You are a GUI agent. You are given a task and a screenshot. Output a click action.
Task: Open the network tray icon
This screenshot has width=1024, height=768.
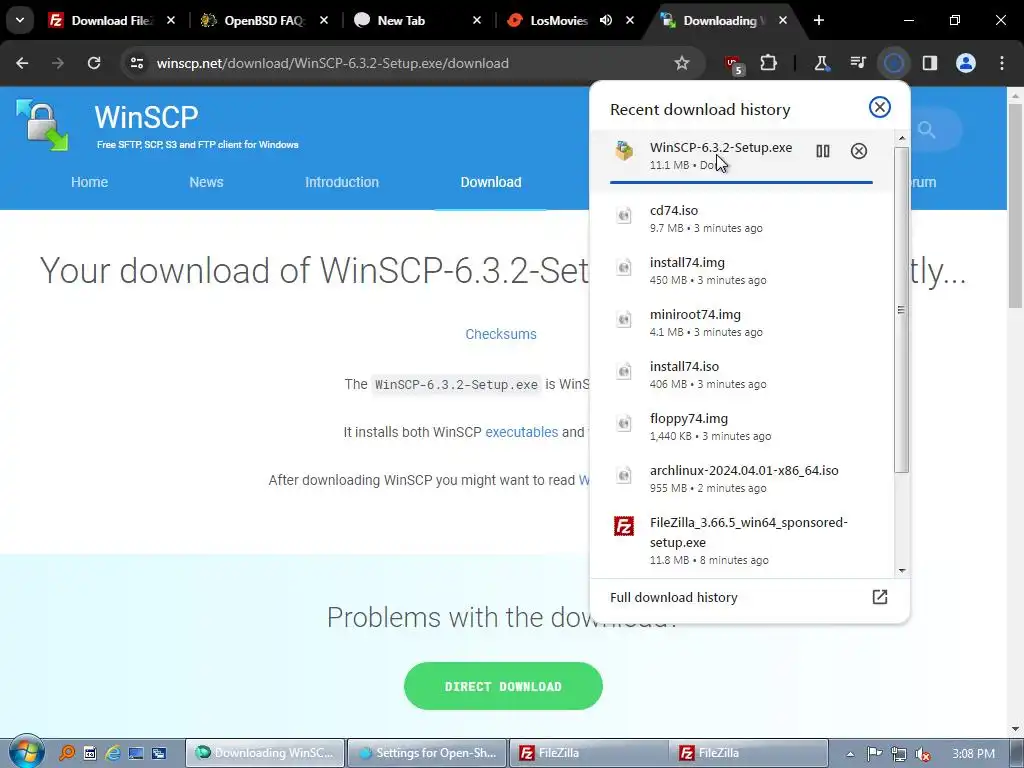pyautogui.click(x=899, y=754)
